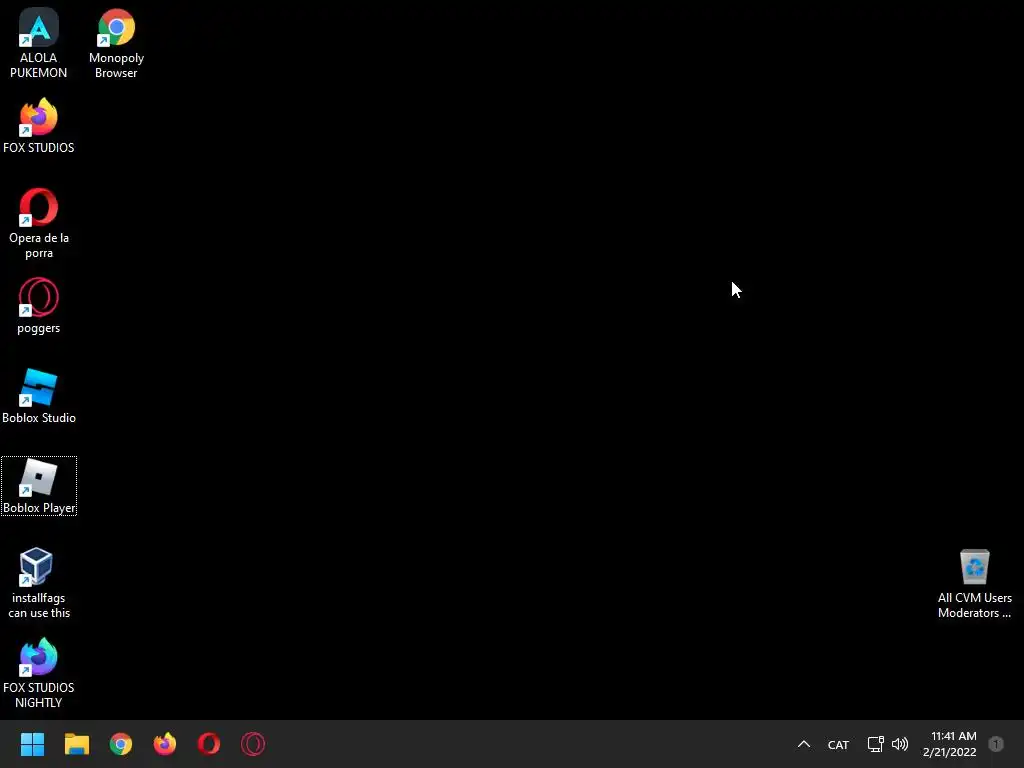Select the poggers Opera GX shortcut
This screenshot has height=768, width=1024.
39,306
